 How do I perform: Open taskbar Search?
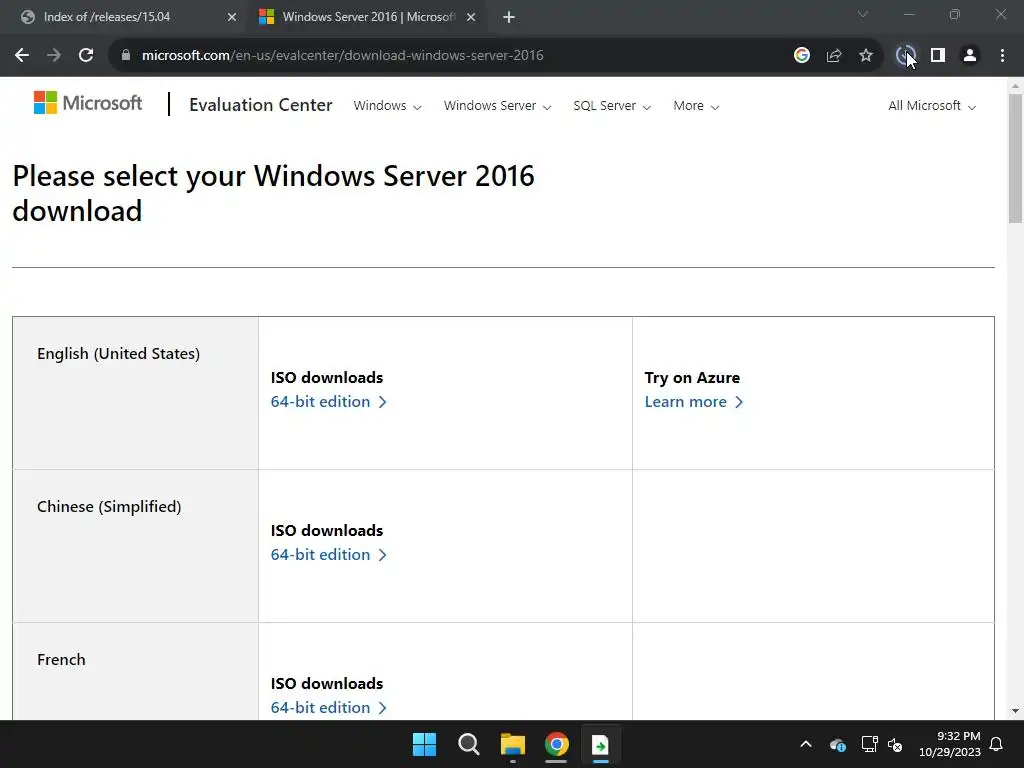tap(468, 744)
